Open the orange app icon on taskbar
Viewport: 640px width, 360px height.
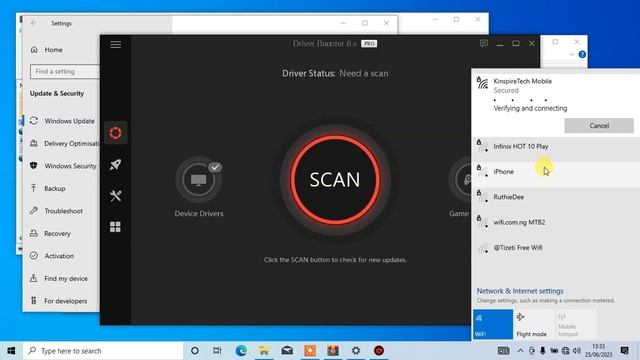310,351
